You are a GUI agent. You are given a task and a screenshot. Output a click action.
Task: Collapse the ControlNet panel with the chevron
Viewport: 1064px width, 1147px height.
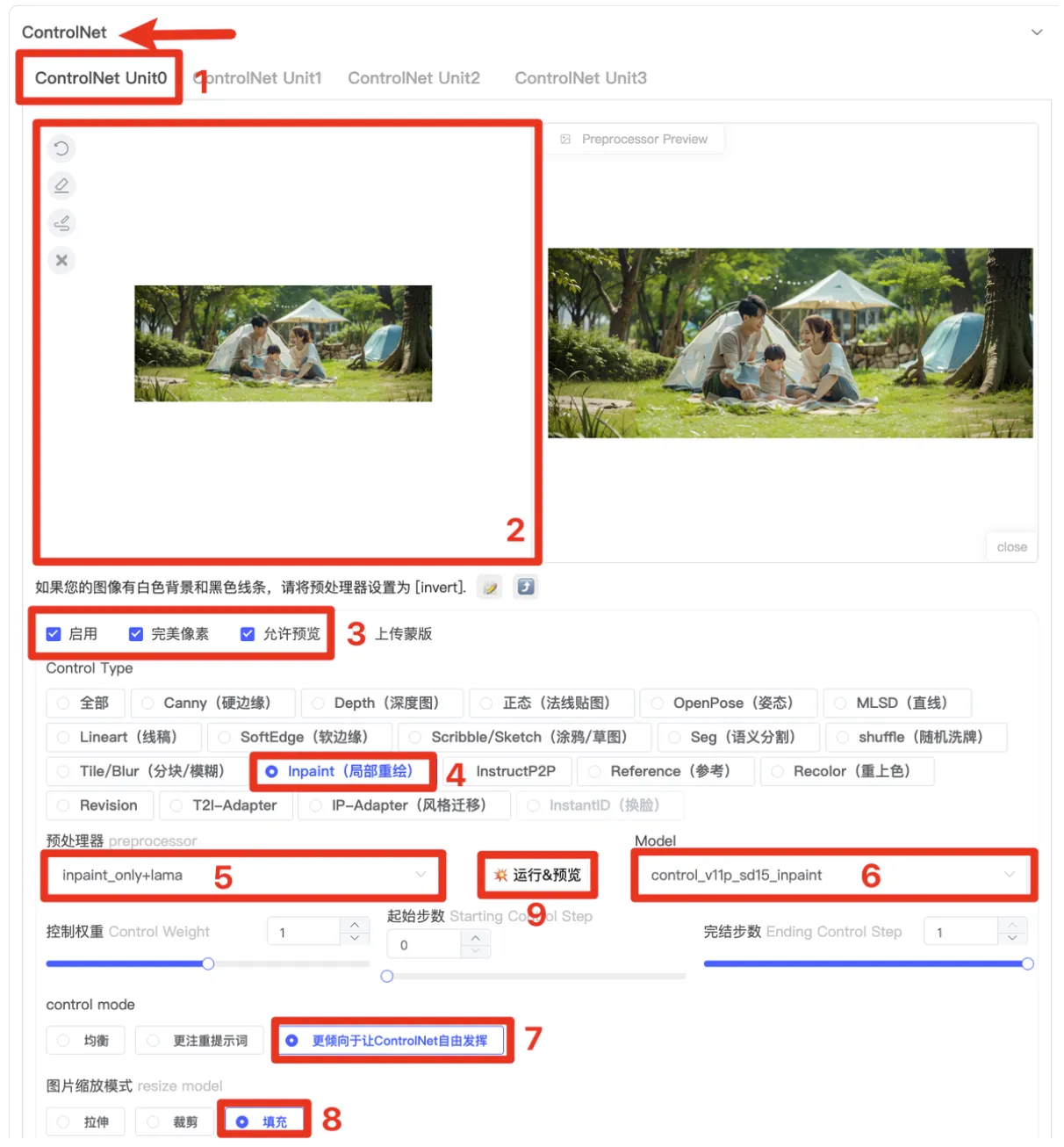pyautogui.click(x=1036, y=32)
